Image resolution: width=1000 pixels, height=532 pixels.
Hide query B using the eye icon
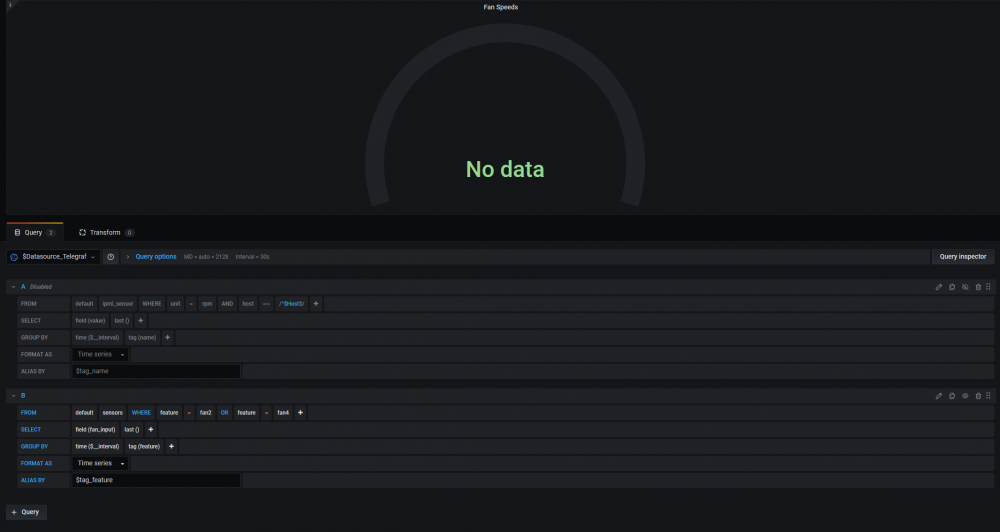click(x=965, y=396)
